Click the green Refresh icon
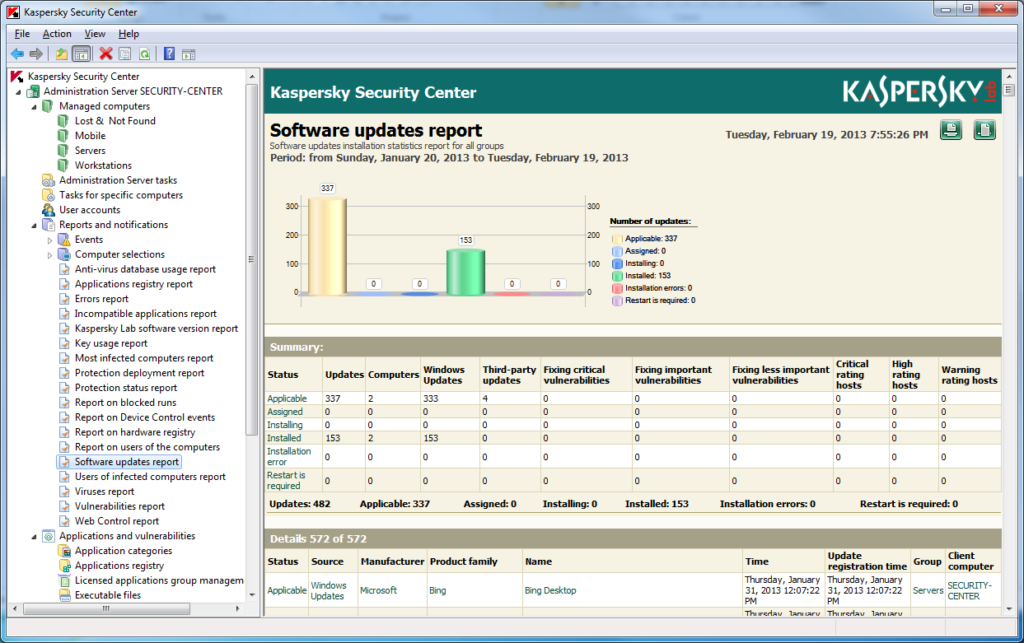1024x643 pixels. 144,54
